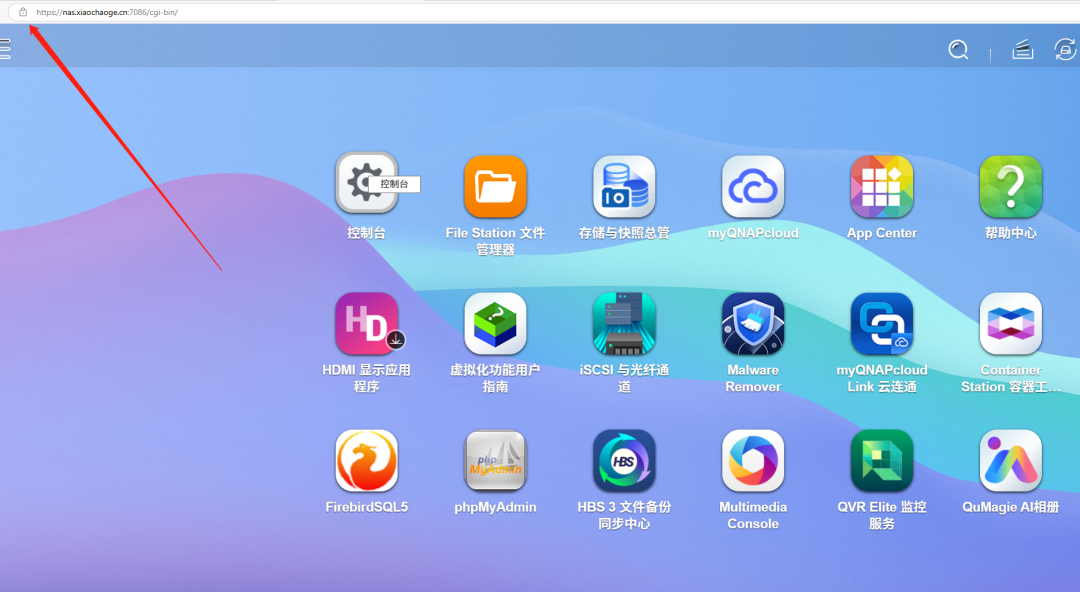Open the Container Station icon
This screenshot has width=1080, height=592.
pos(1010,323)
